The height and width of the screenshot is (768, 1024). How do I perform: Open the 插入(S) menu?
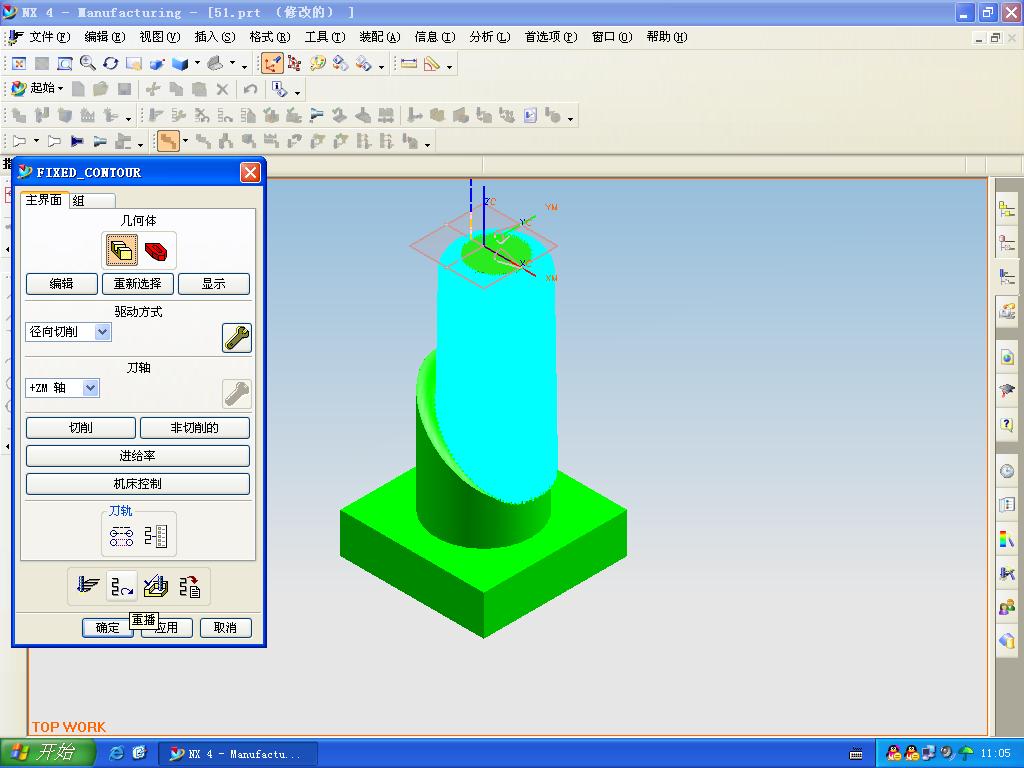coord(215,37)
